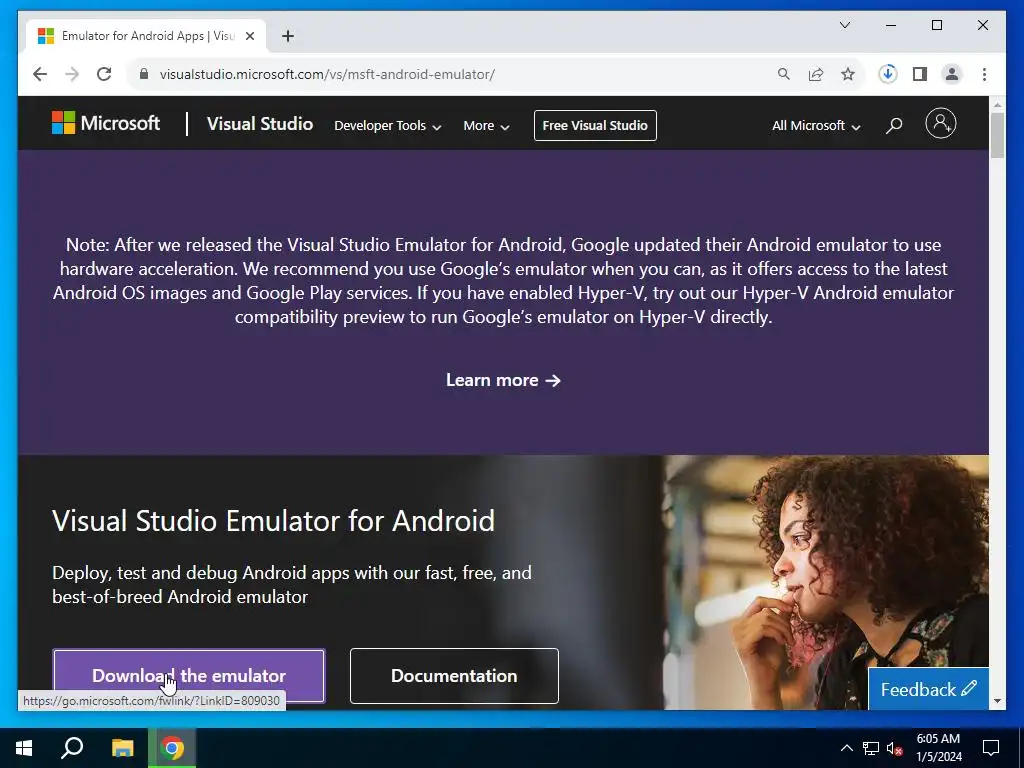Open the site search magnifier icon
Viewport: 1024px width, 768px height.
[894, 125]
